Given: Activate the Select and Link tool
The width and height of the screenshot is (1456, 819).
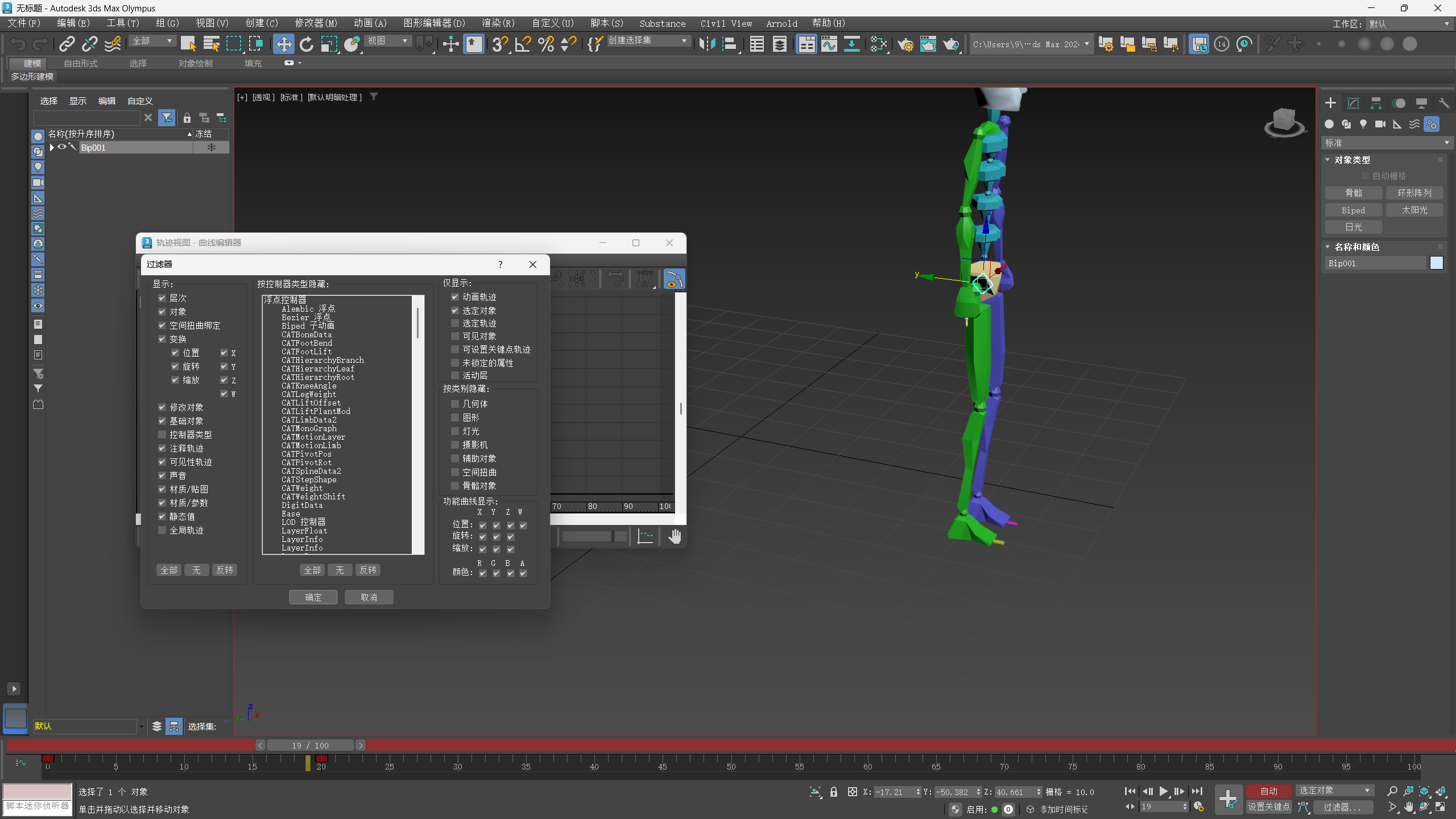Looking at the screenshot, I should click(x=67, y=44).
